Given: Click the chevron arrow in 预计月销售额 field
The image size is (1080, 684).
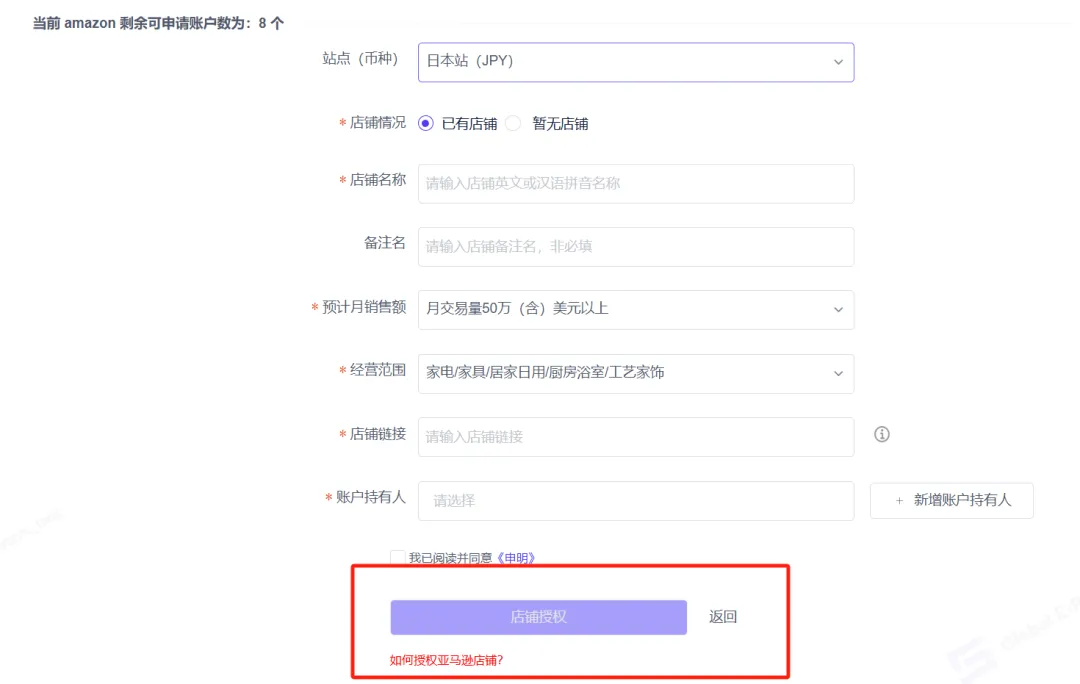Looking at the screenshot, I should click(x=838, y=310).
